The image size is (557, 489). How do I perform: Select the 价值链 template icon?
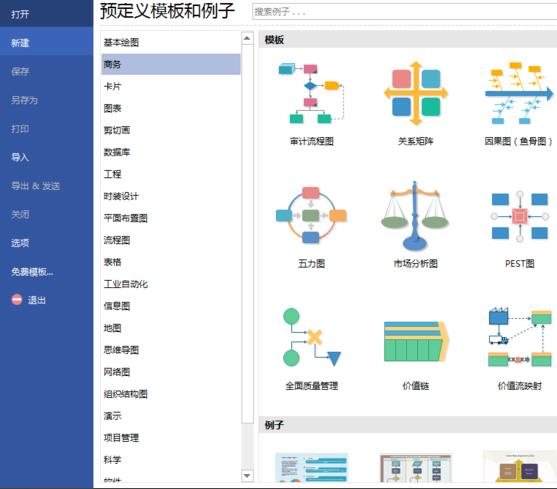pyautogui.click(x=416, y=342)
